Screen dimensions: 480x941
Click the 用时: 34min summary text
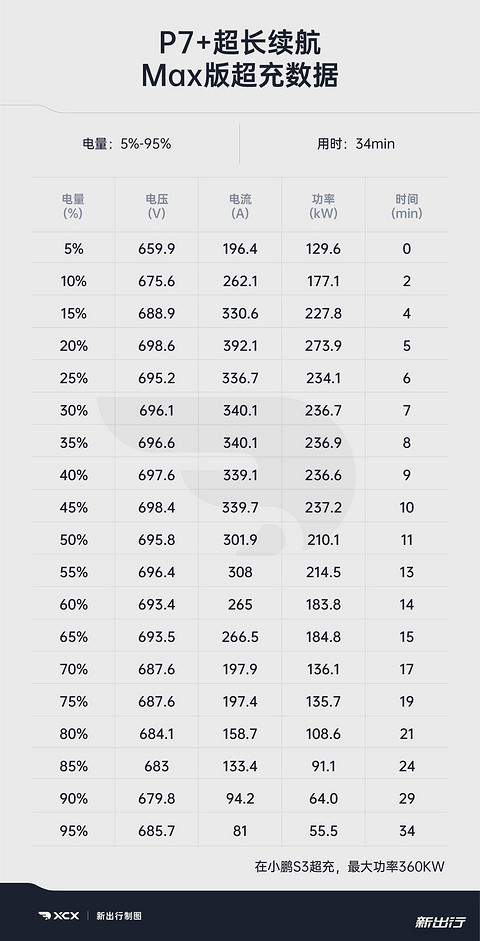[356, 144]
